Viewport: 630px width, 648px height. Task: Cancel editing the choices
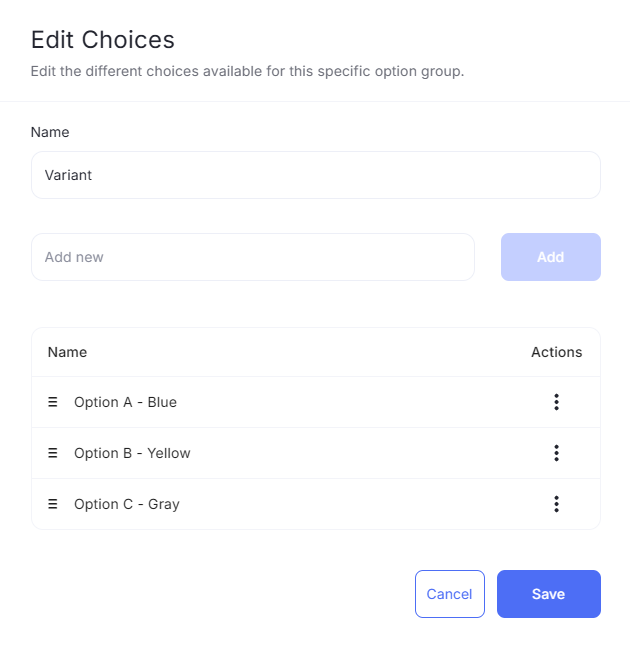450,594
